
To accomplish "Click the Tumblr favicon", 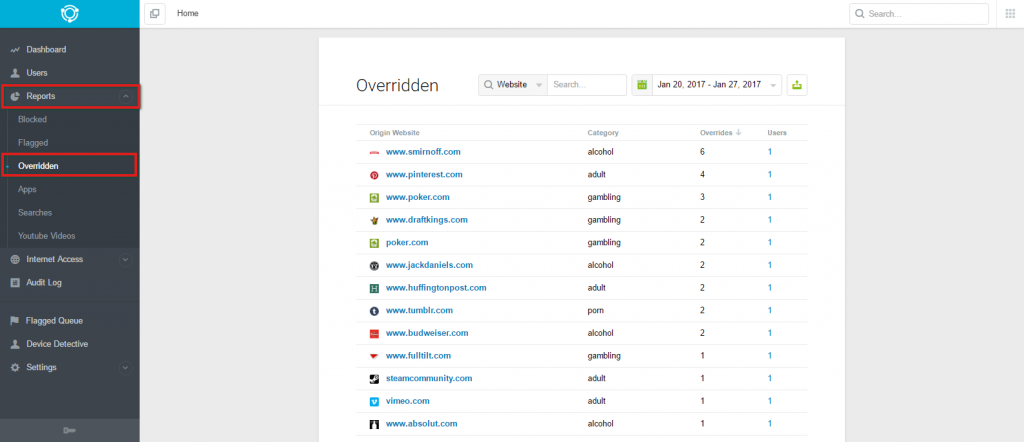I will pyautogui.click(x=374, y=311).
